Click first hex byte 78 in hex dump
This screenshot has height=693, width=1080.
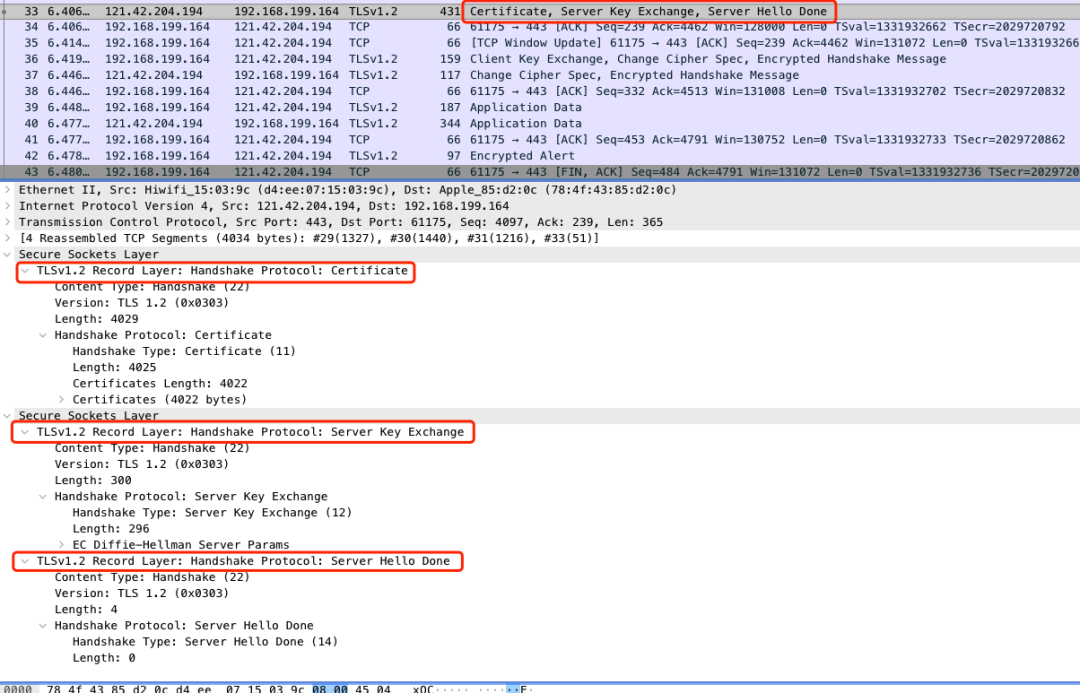pos(53,688)
